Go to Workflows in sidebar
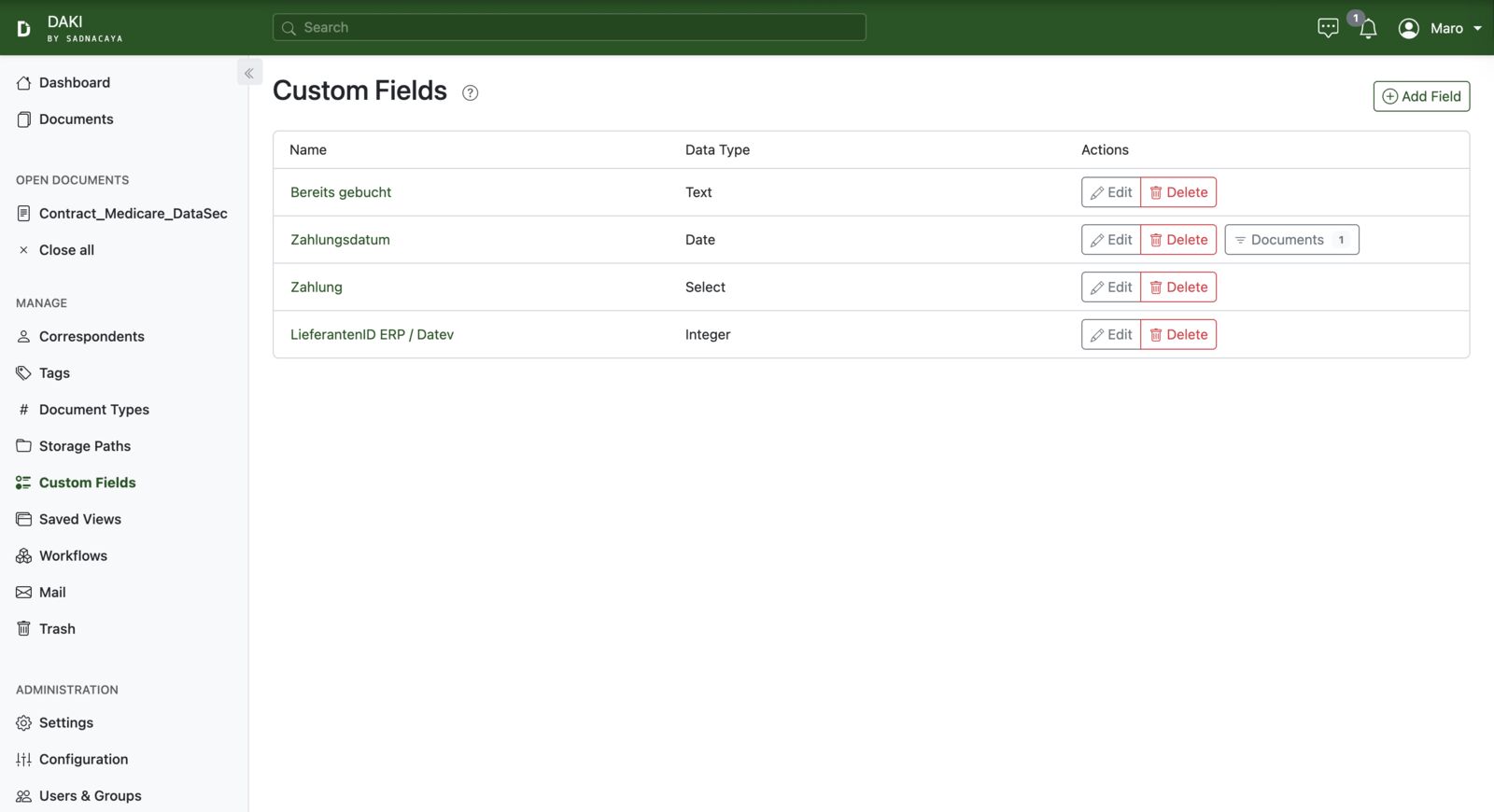Image resolution: width=1494 pixels, height=812 pixels. [x=73, y=556]
